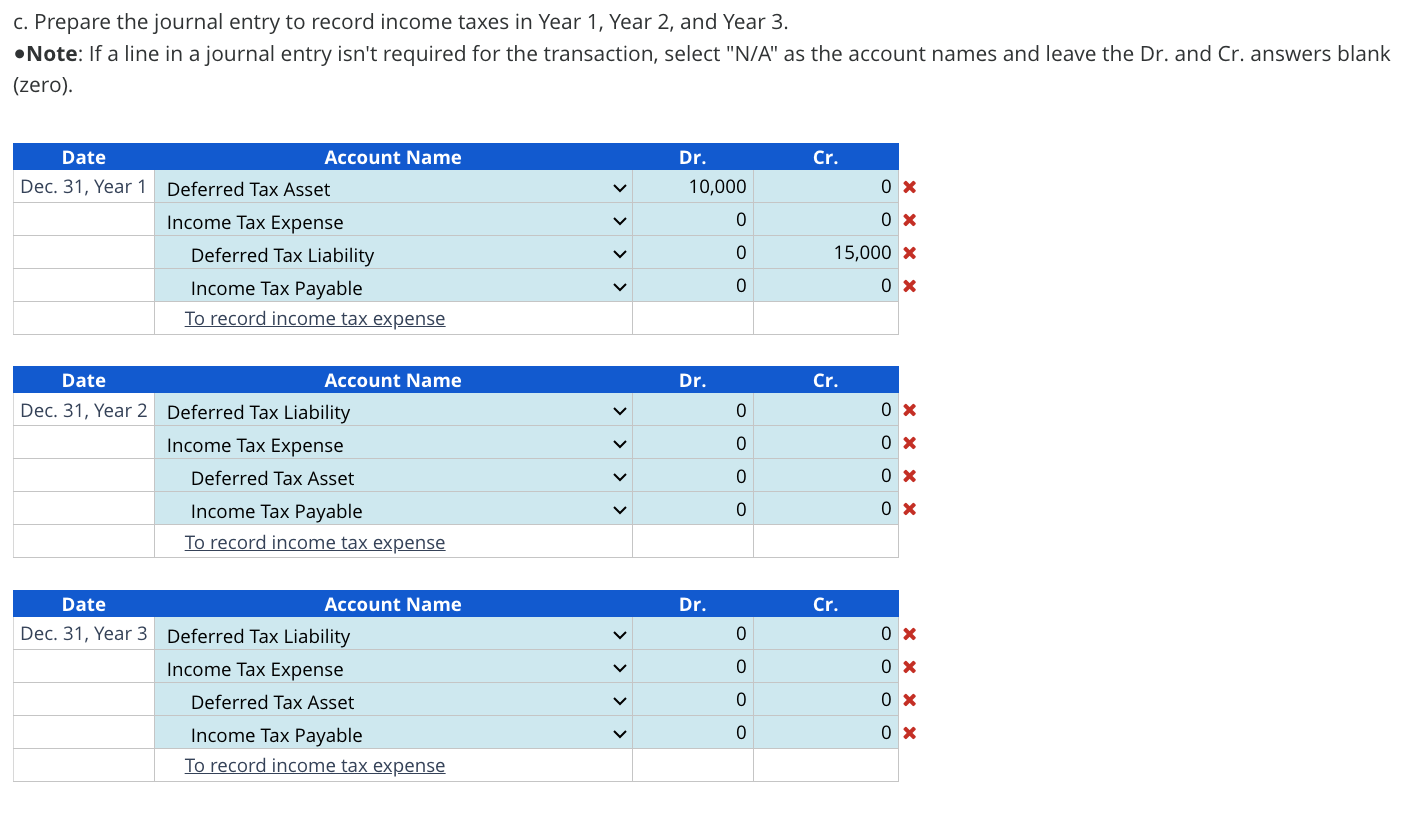Click the red X on Year 2 Income Tax Payable row

coord(909,508)
